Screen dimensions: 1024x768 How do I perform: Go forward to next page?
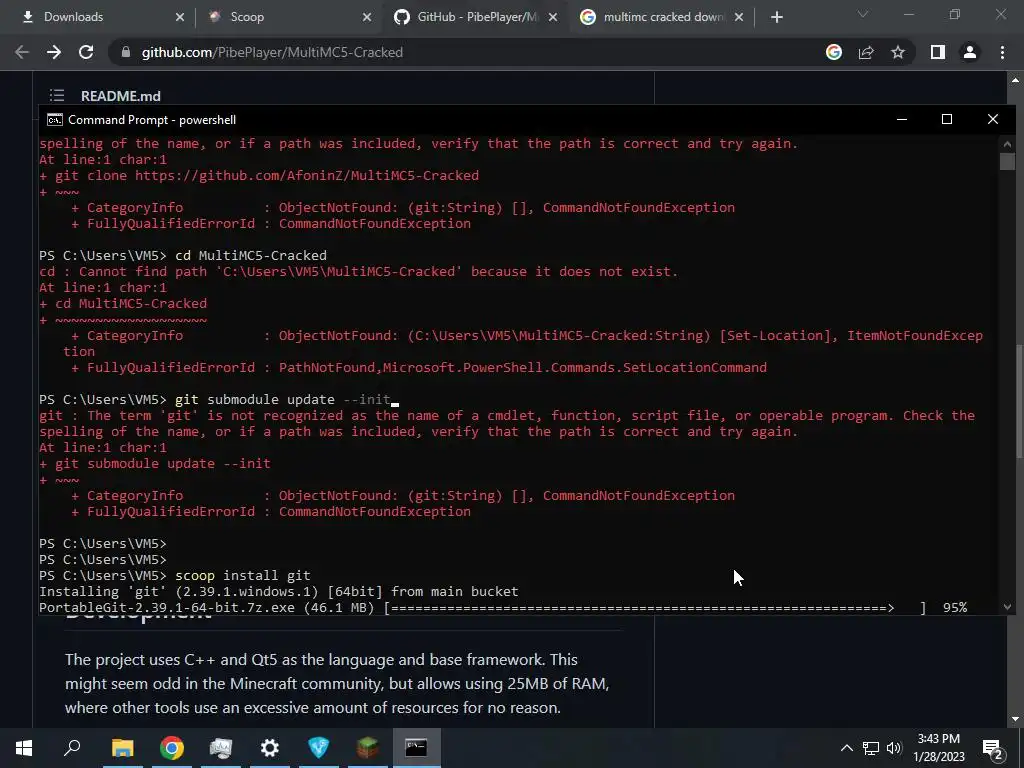[54, 52]
